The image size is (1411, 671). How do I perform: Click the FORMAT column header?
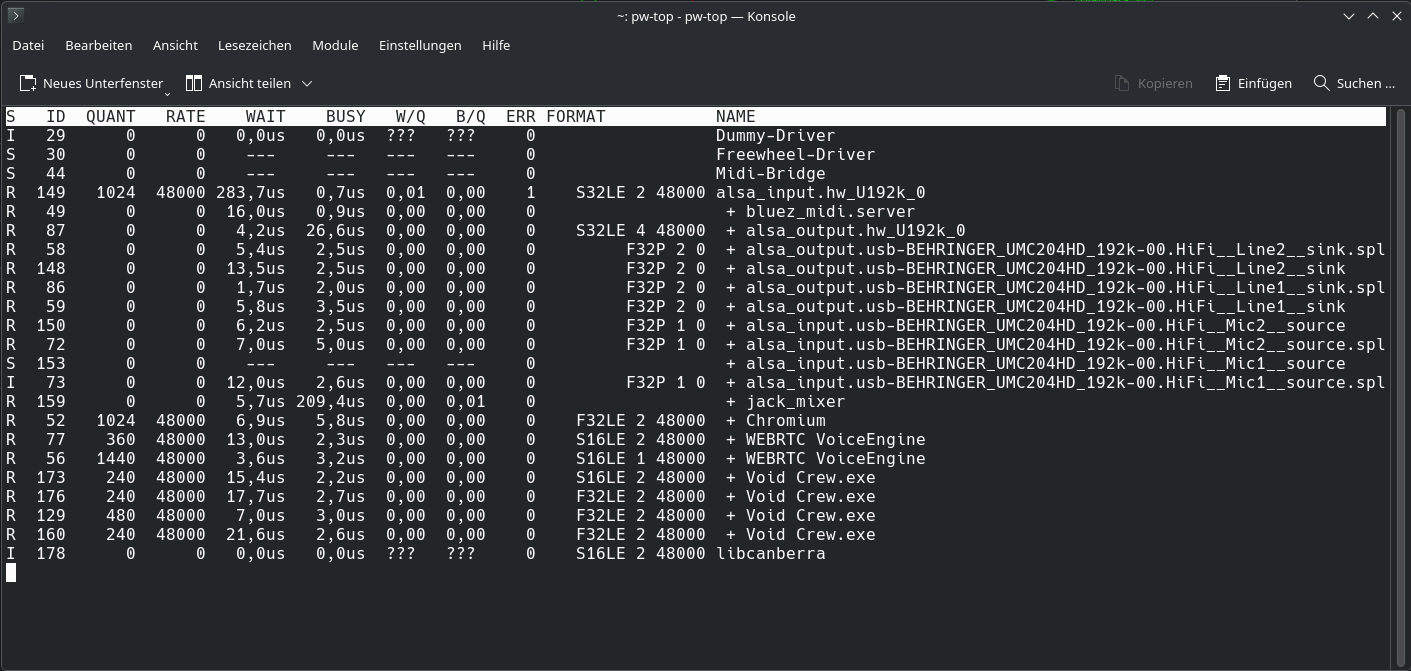(576, 116)
